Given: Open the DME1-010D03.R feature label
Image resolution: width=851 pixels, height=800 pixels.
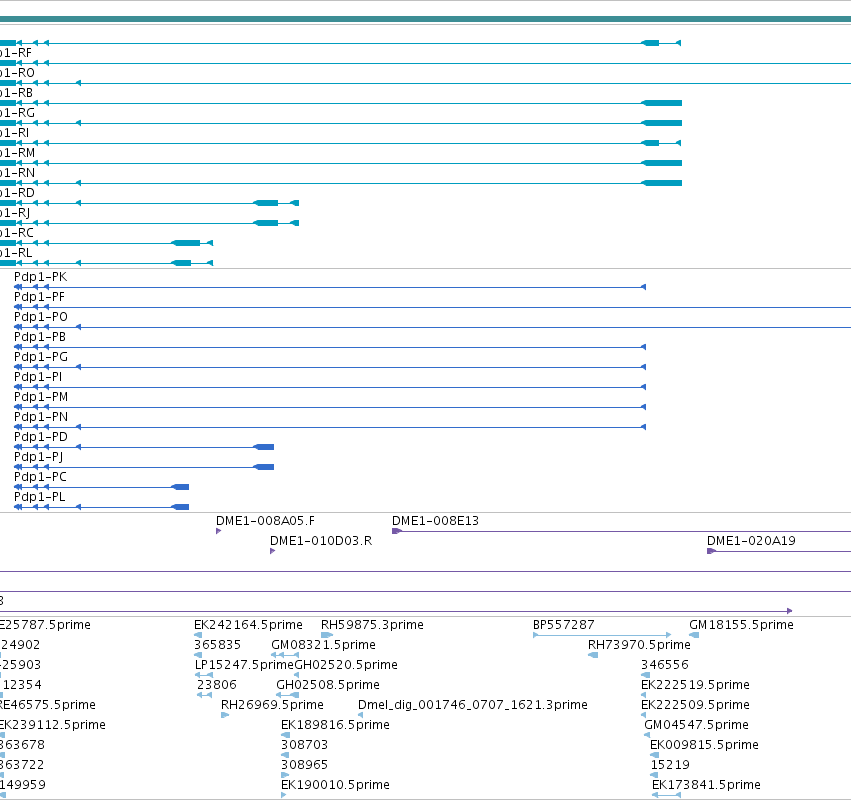Looking at the screenshot, I should pos(321,541).
